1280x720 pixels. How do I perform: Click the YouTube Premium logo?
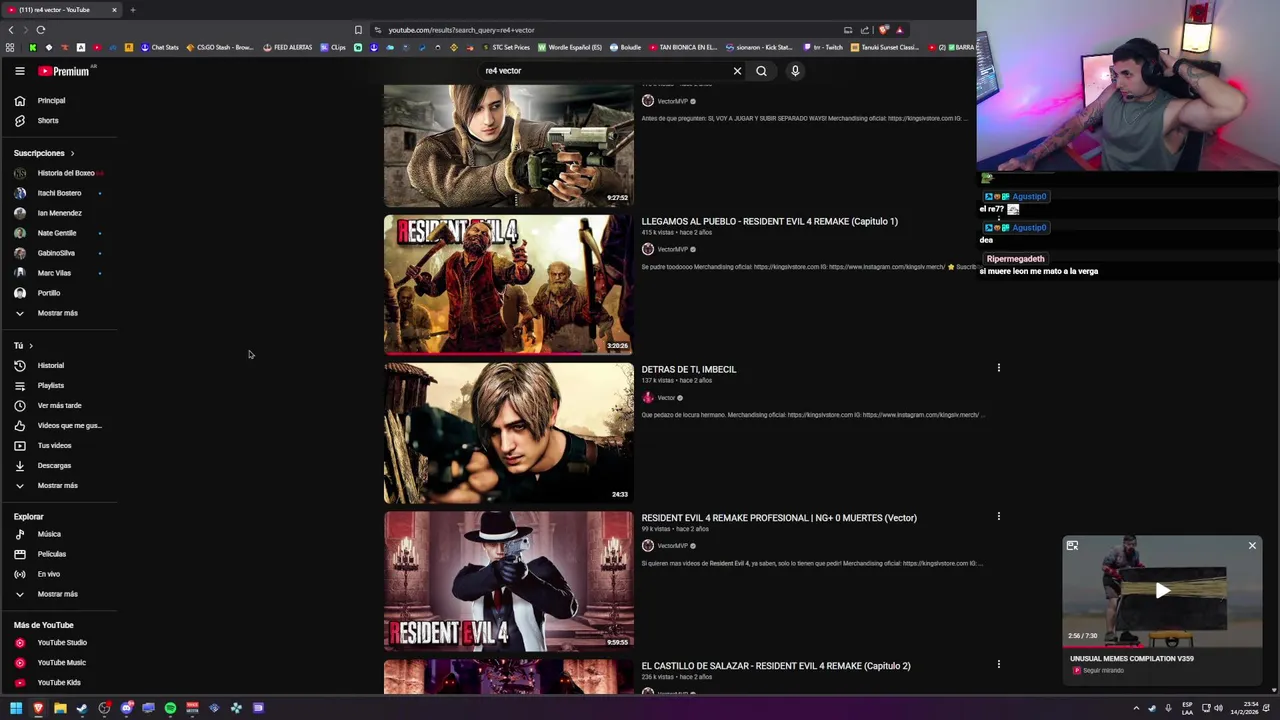click(66, 71)
